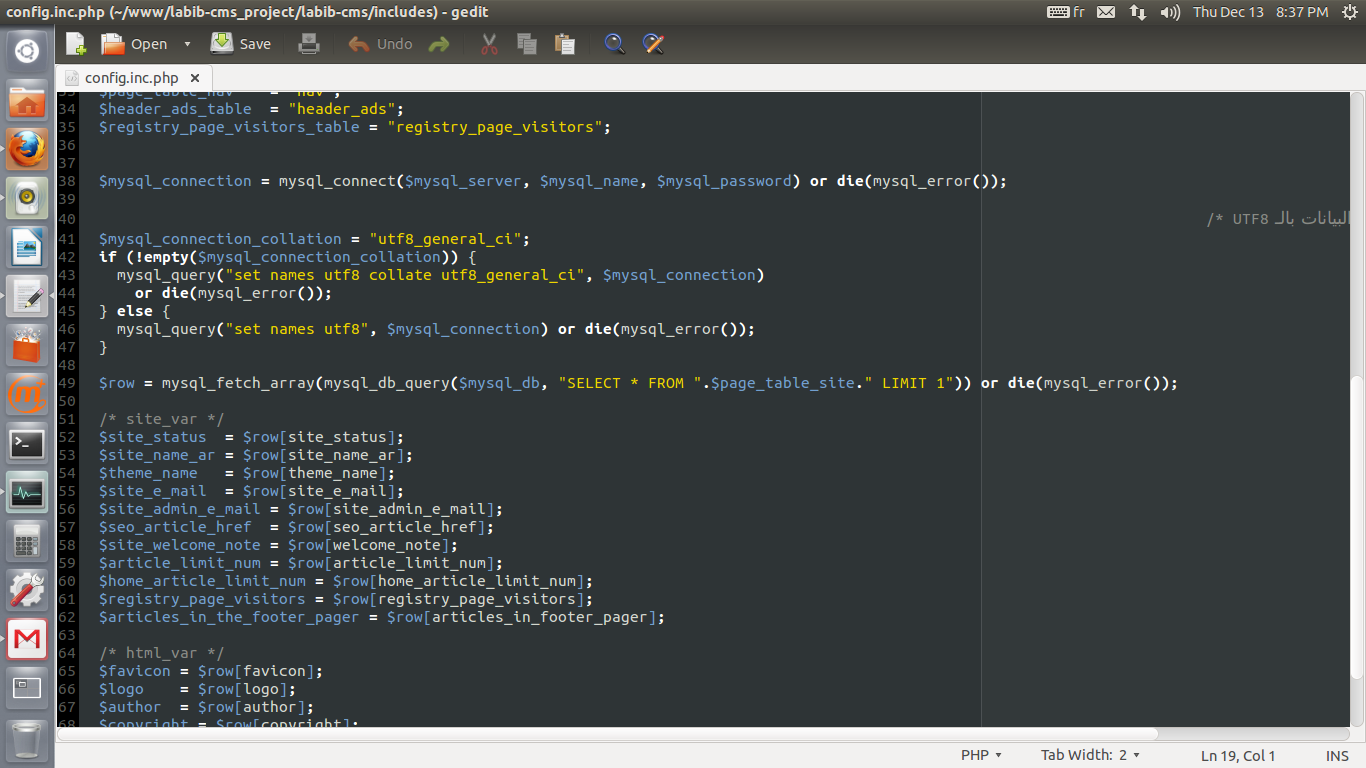Image resolution: width=1366 pixels, height=768 pixels.
Task: Click the $row = mysql_fetch_array statement
Action: click(638, 383)
